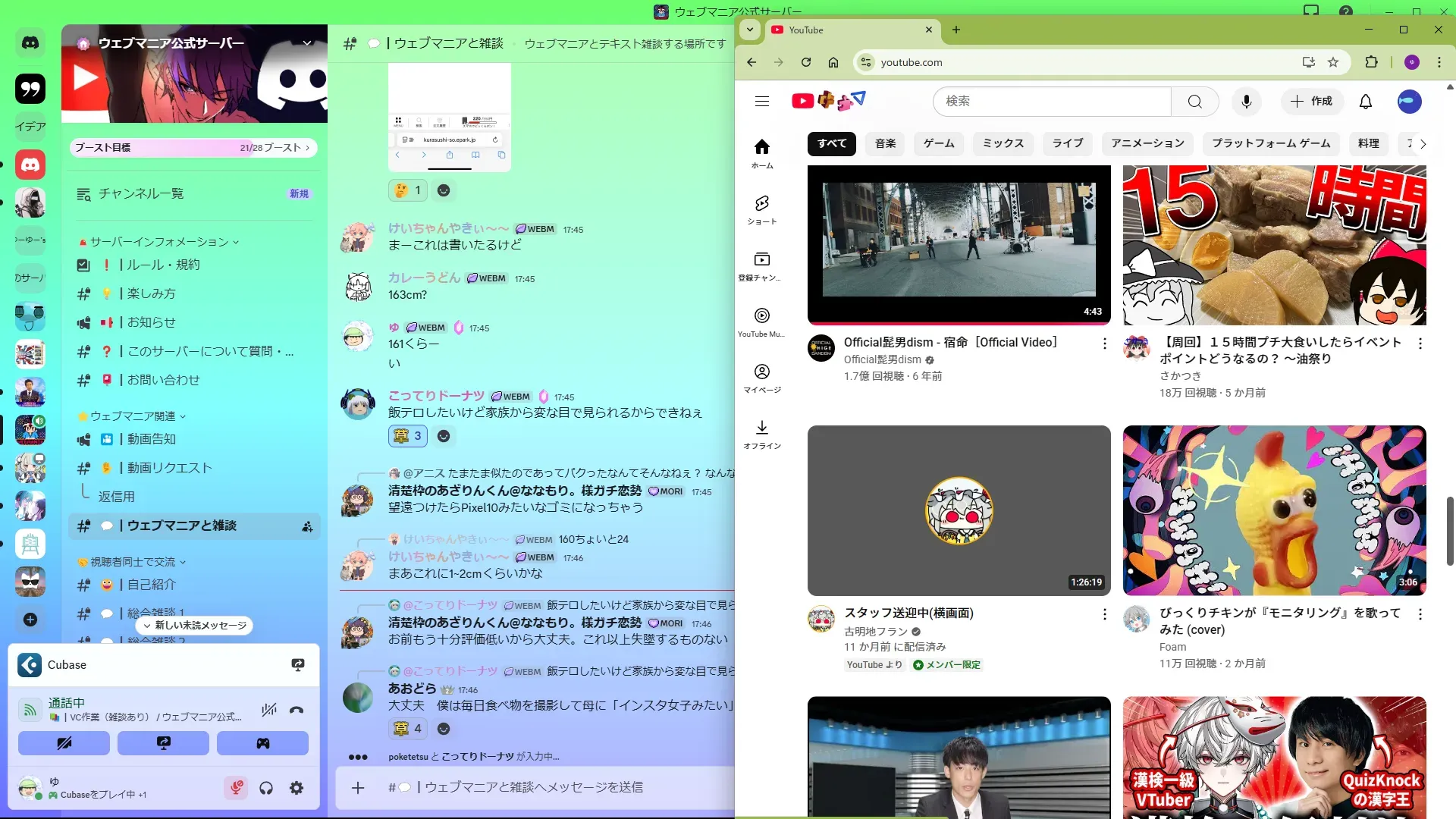Collapse the サーバーインフォメーション category
Image resolution: width=1456 pixels, height=819 pixels.
click(159, 242)
